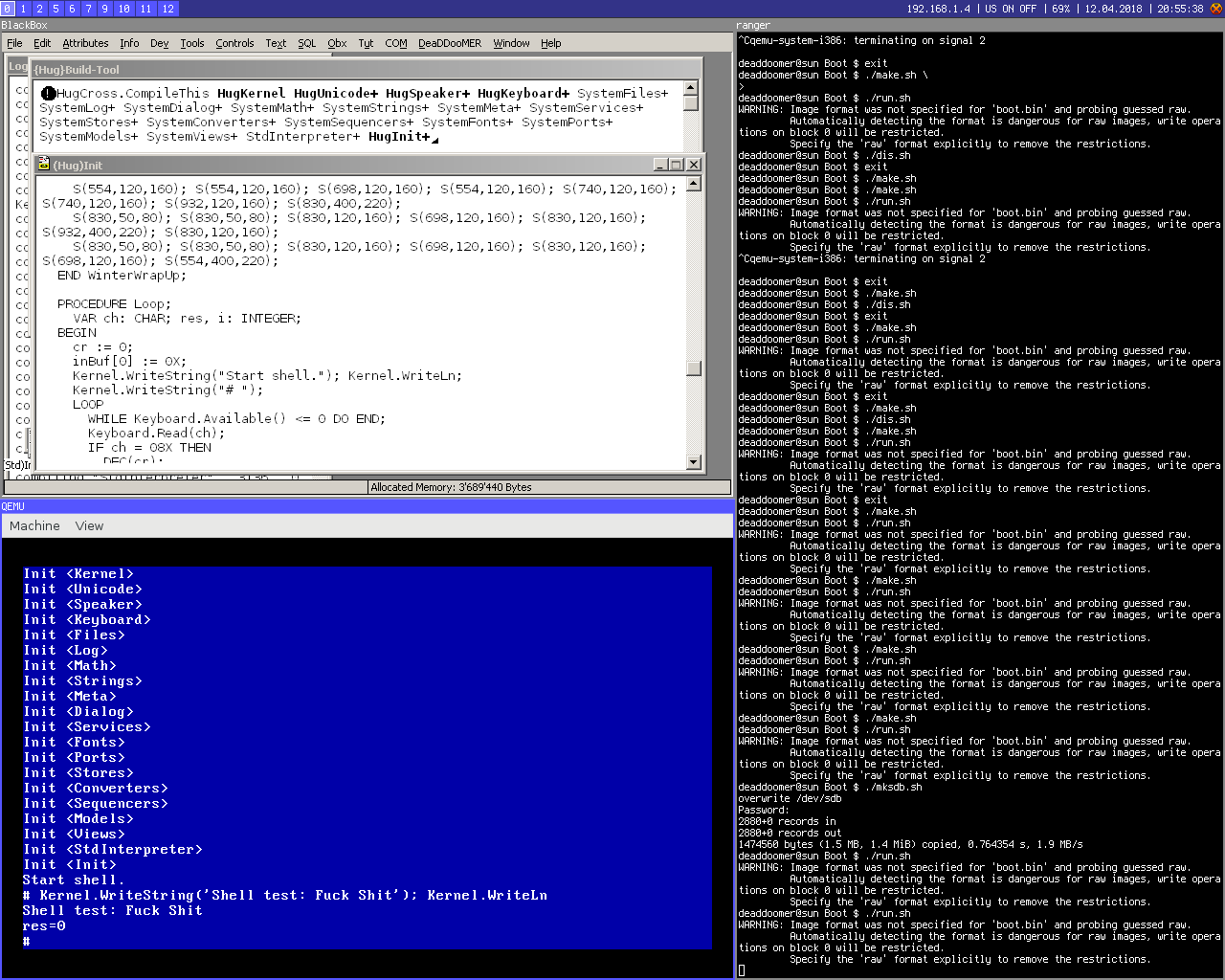Open the Attributes menu
Image resolution: width=1225 pixels, height=980 pixels.
point(85,43)
